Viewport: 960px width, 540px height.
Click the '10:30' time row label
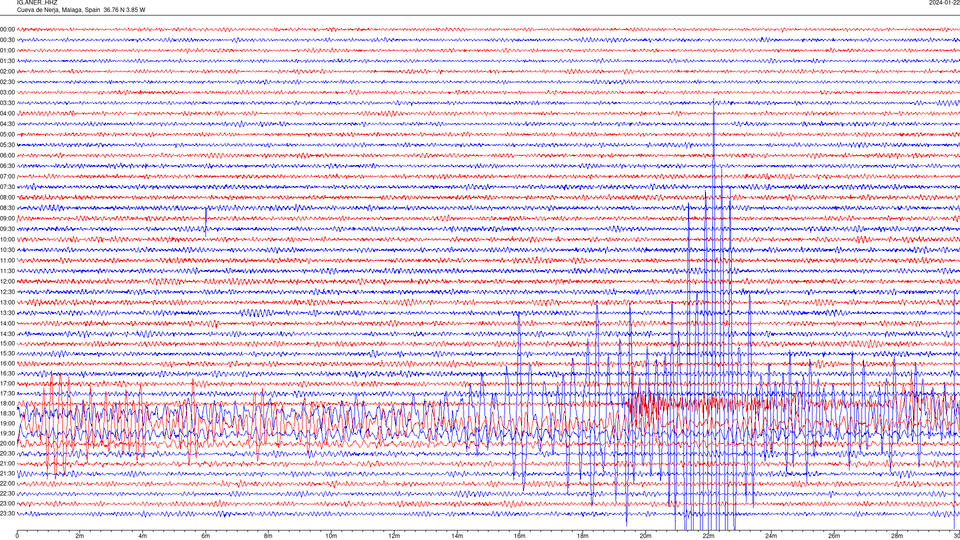[x=7, y=250]
